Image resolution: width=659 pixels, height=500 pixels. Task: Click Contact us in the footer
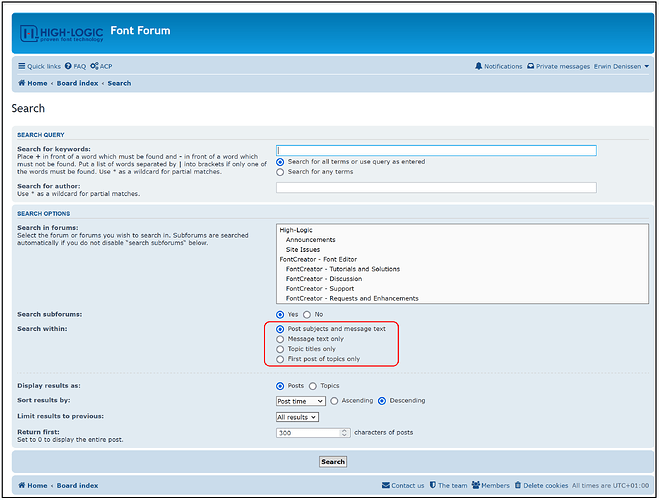pos(404,485)
